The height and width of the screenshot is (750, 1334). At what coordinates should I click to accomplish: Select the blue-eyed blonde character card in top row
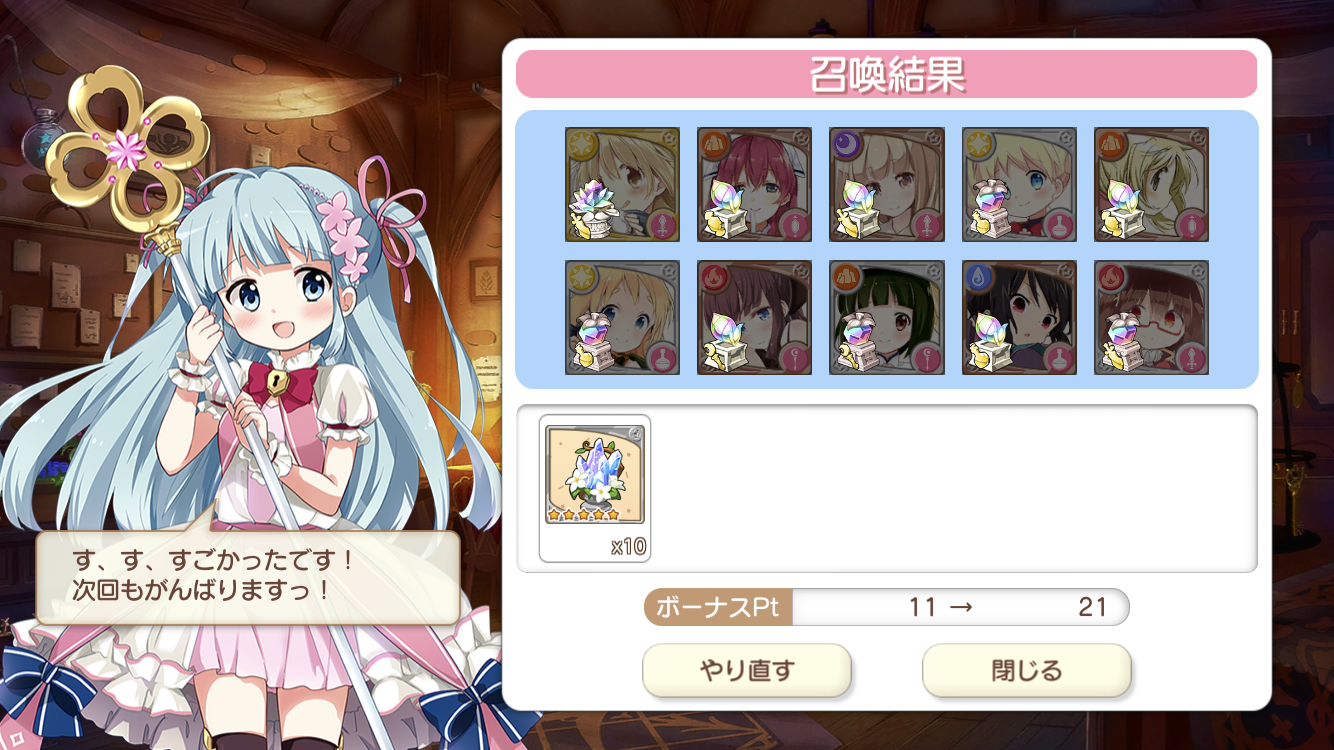pos(1019,184)
